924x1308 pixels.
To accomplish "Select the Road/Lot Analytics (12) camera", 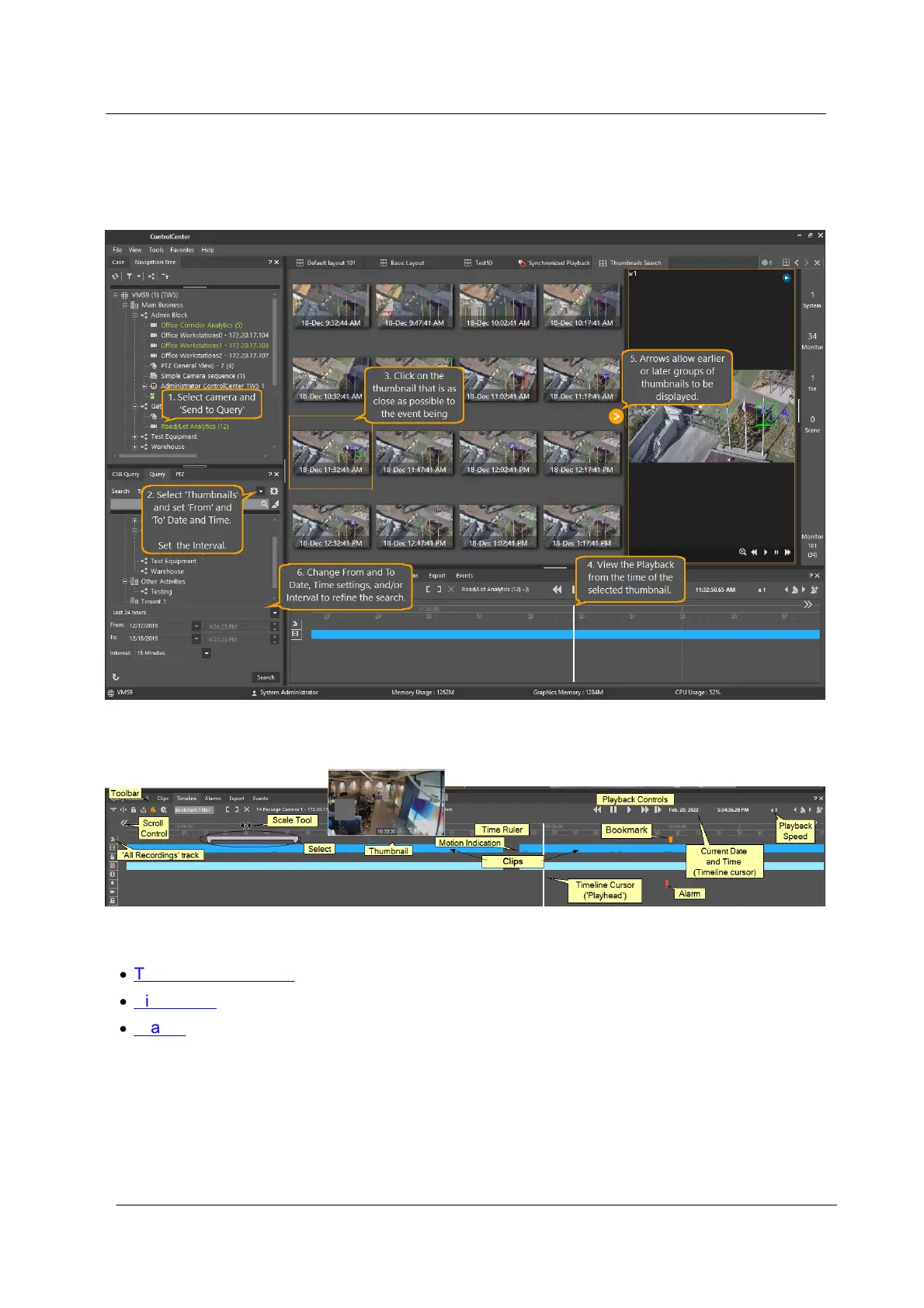I will point(194,426).
